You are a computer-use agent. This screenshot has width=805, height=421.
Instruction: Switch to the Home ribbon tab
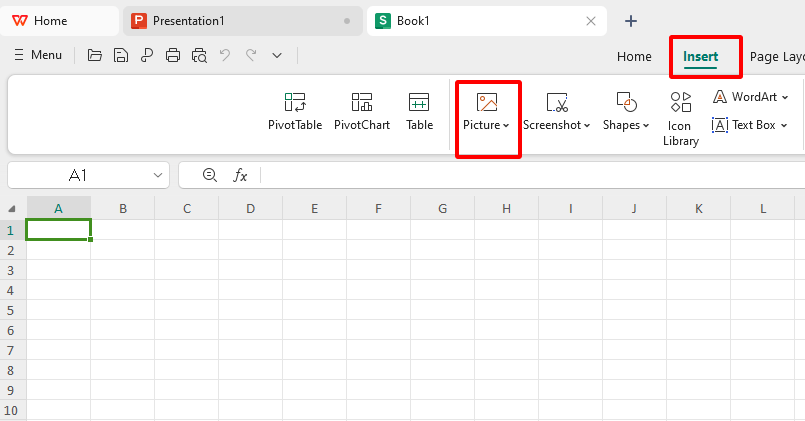click(x=634, y=56)
